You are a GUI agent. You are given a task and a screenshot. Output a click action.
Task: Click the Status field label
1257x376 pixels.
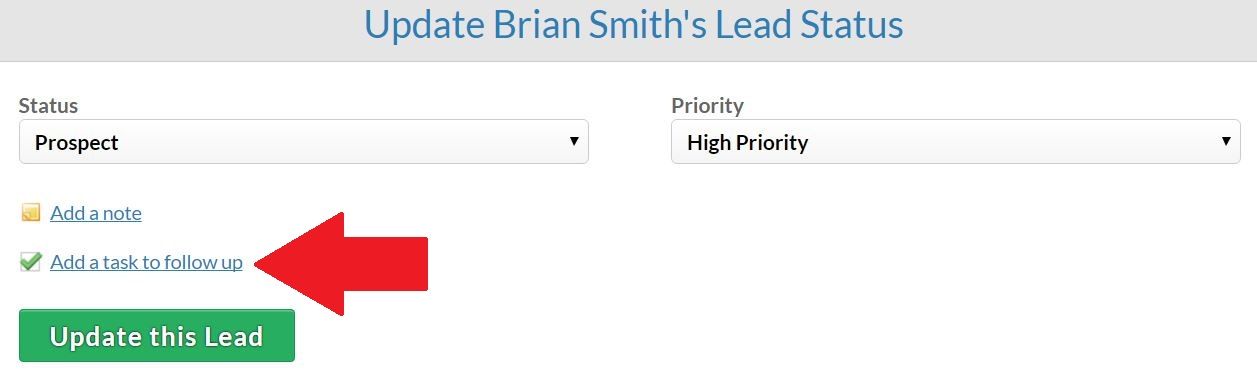point(48,105)
